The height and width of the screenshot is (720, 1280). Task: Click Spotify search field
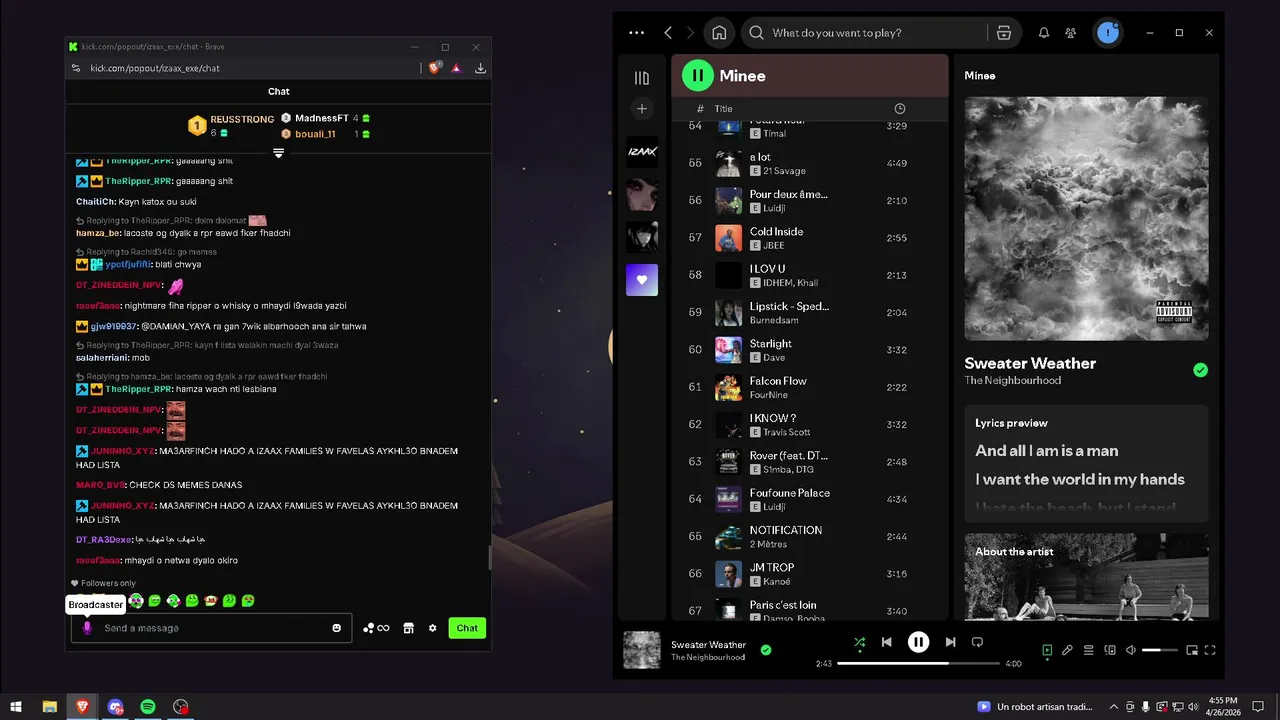[x=867, y=32]
